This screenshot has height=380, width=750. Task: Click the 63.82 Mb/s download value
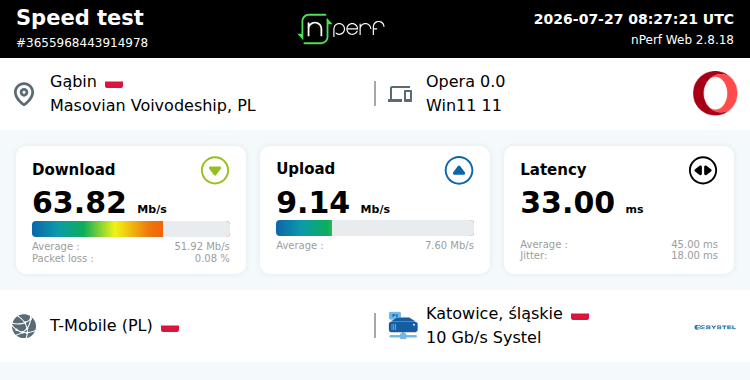[x=99, y=202]
